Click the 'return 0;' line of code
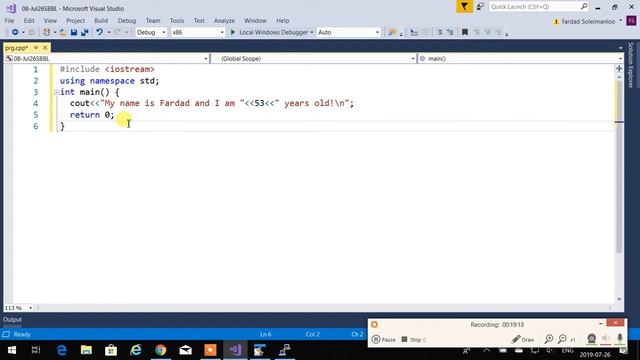640x360 pixels. pos(92,115)
